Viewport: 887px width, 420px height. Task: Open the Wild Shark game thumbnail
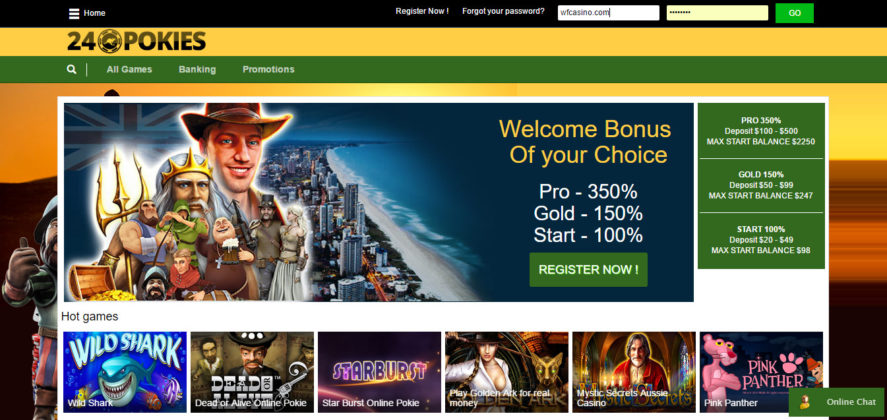124,372
